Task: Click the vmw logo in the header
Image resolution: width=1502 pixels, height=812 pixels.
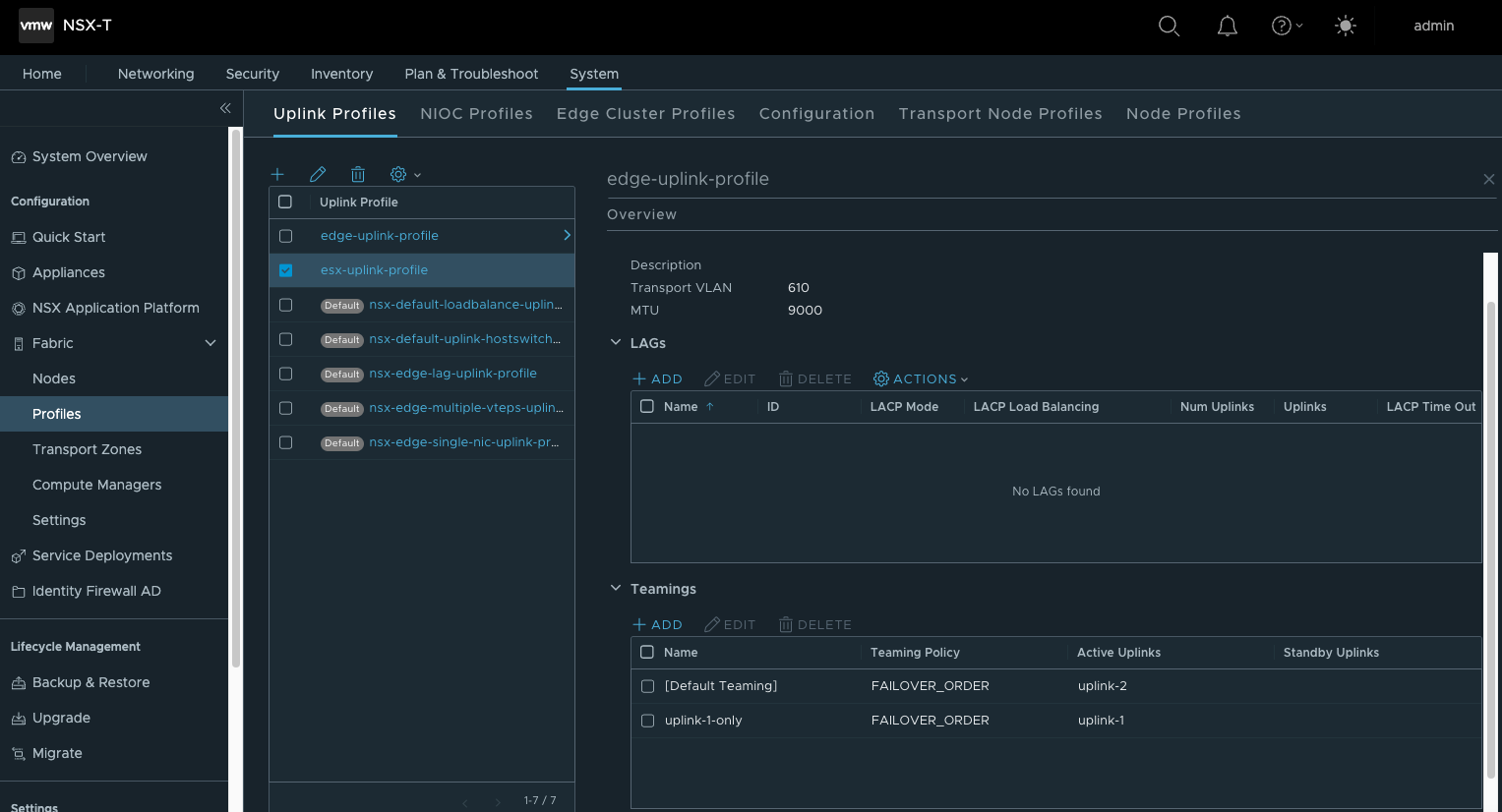Action: coord(36,26)
